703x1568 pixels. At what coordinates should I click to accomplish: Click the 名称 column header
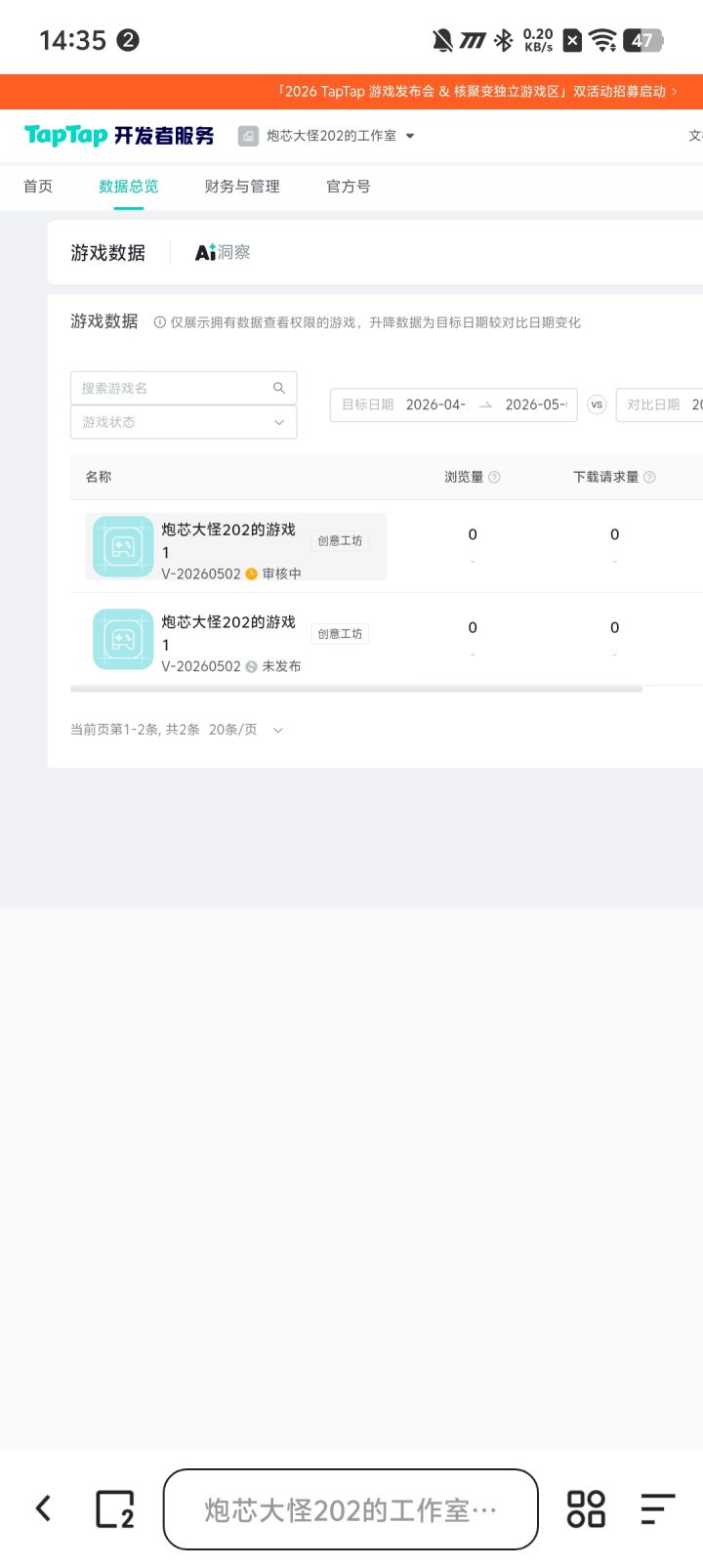point(99,477)
